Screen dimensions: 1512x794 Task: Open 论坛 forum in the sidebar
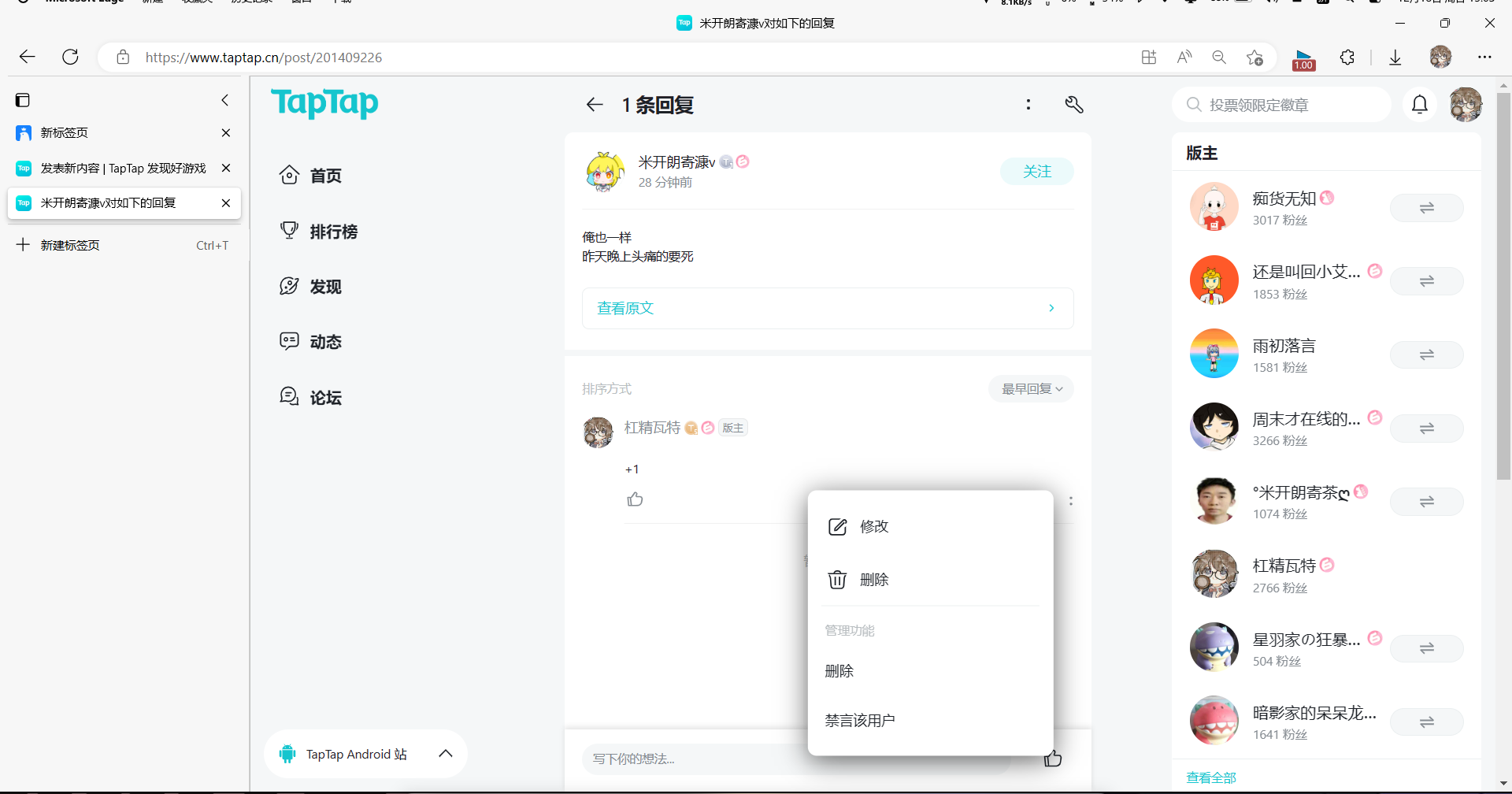[311, 397]
